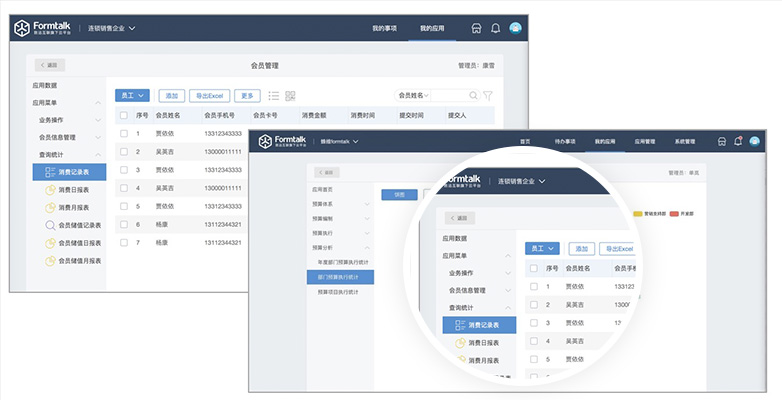Click the 会员姓名 search input field
Screen dimensions: 782x400
[430, 96]
